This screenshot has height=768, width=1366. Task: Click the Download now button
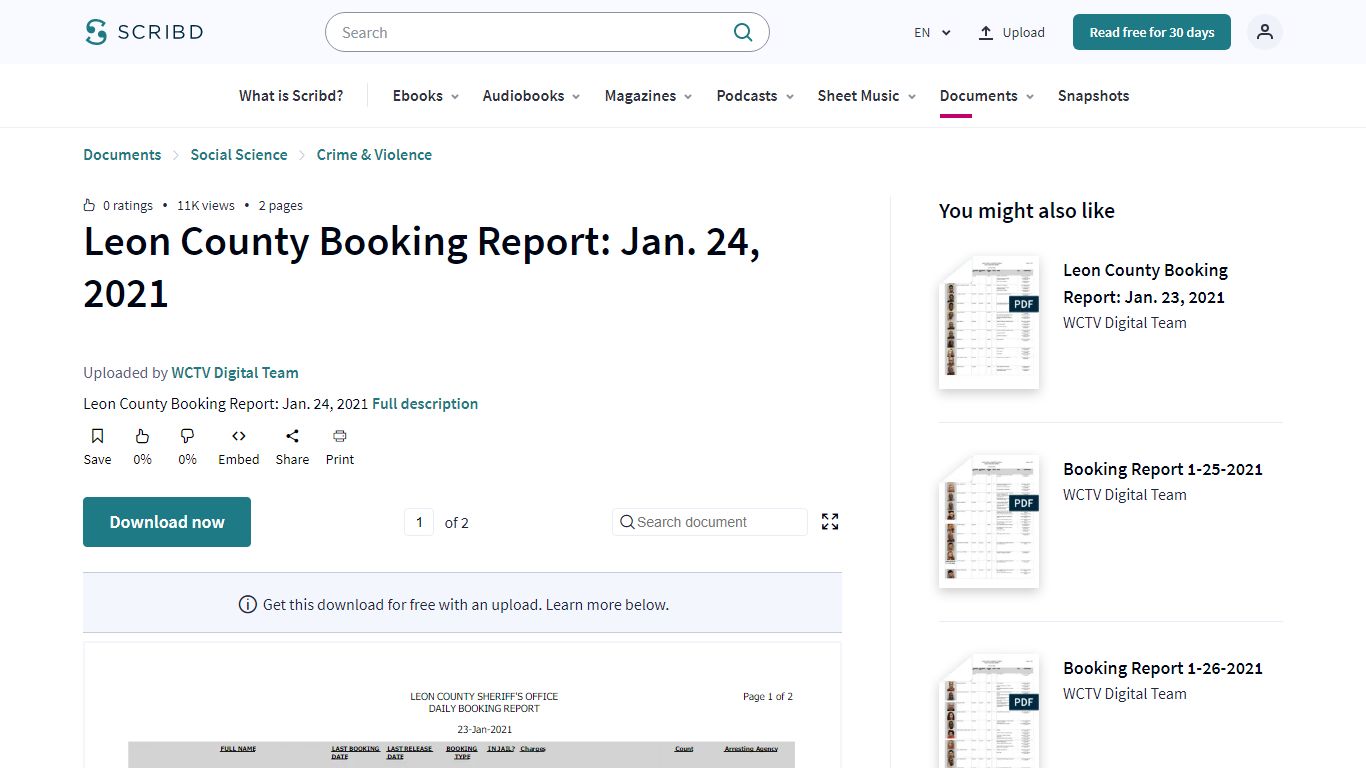point(167,522)
